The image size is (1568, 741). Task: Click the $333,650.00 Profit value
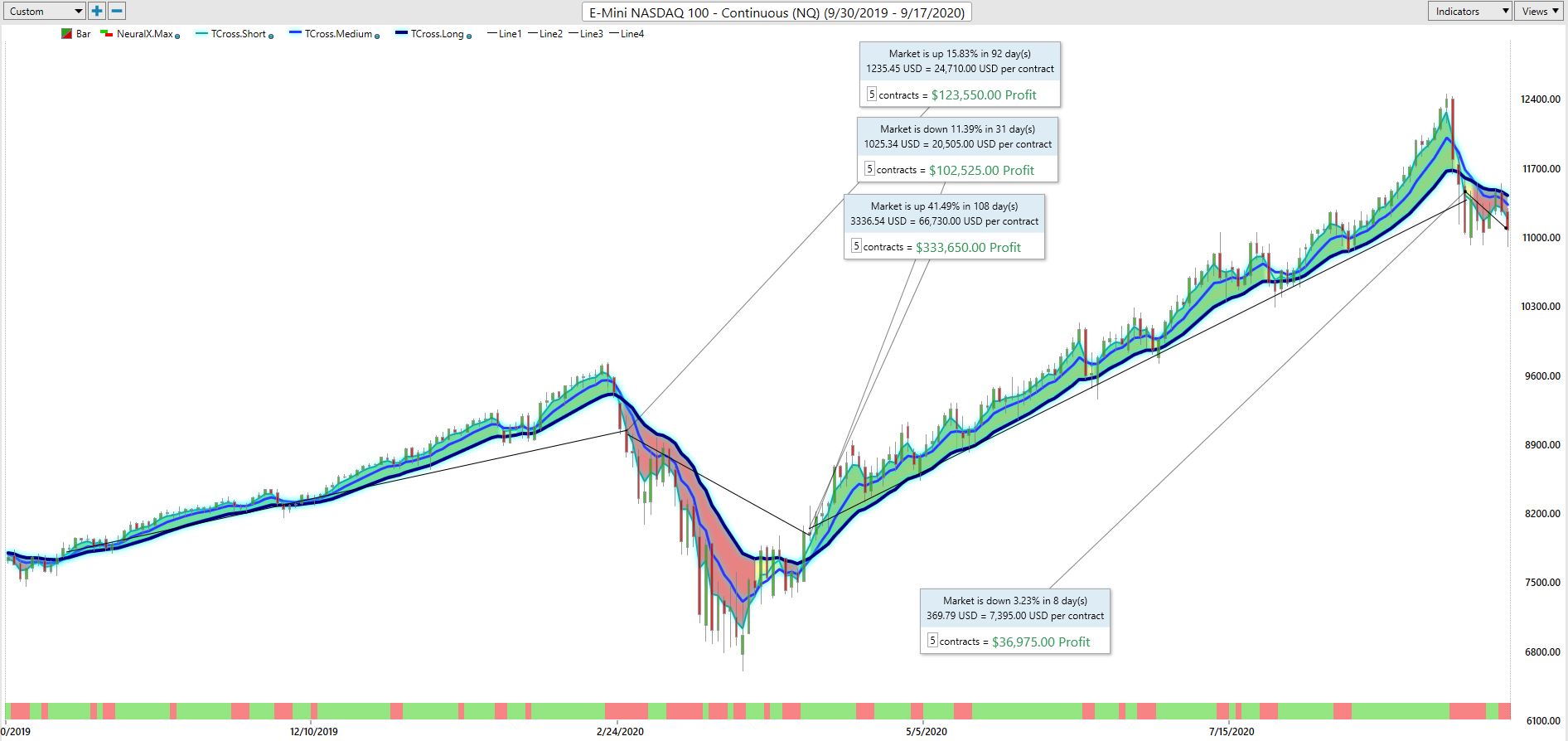coord(968,248)
